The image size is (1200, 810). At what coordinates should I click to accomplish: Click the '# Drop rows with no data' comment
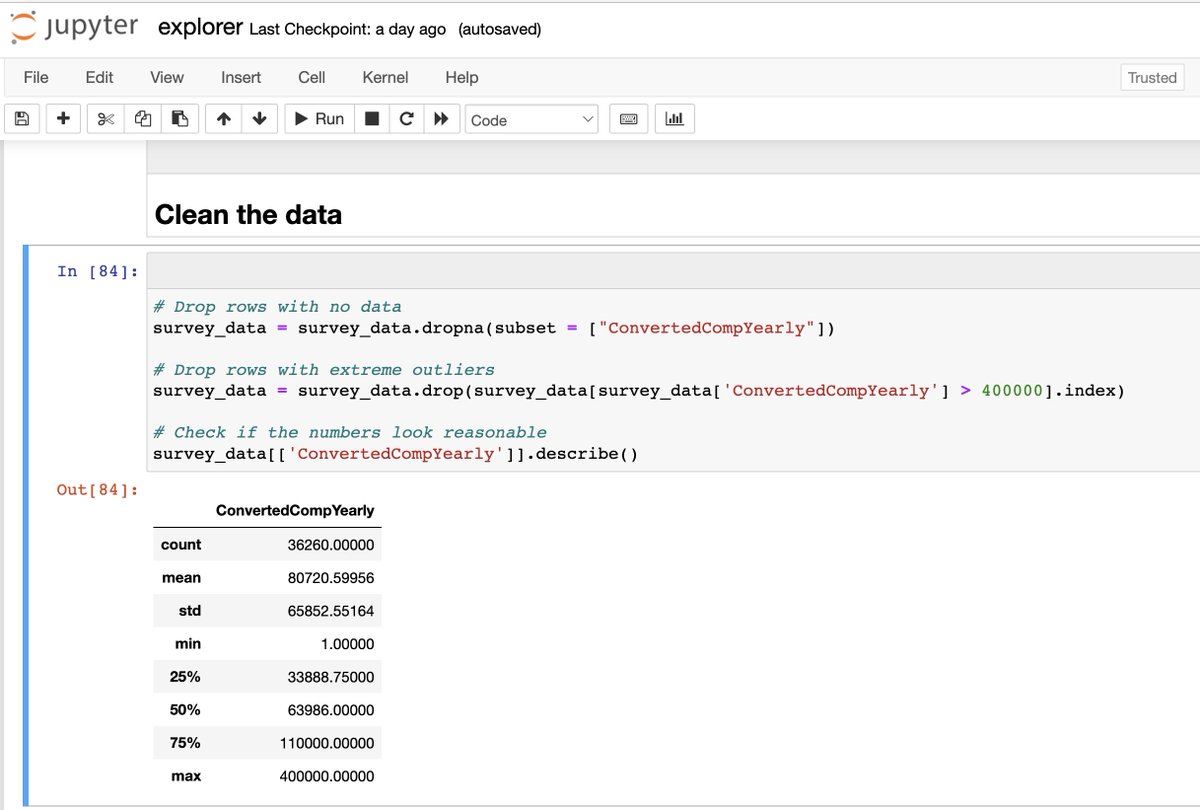pos(277,307)
